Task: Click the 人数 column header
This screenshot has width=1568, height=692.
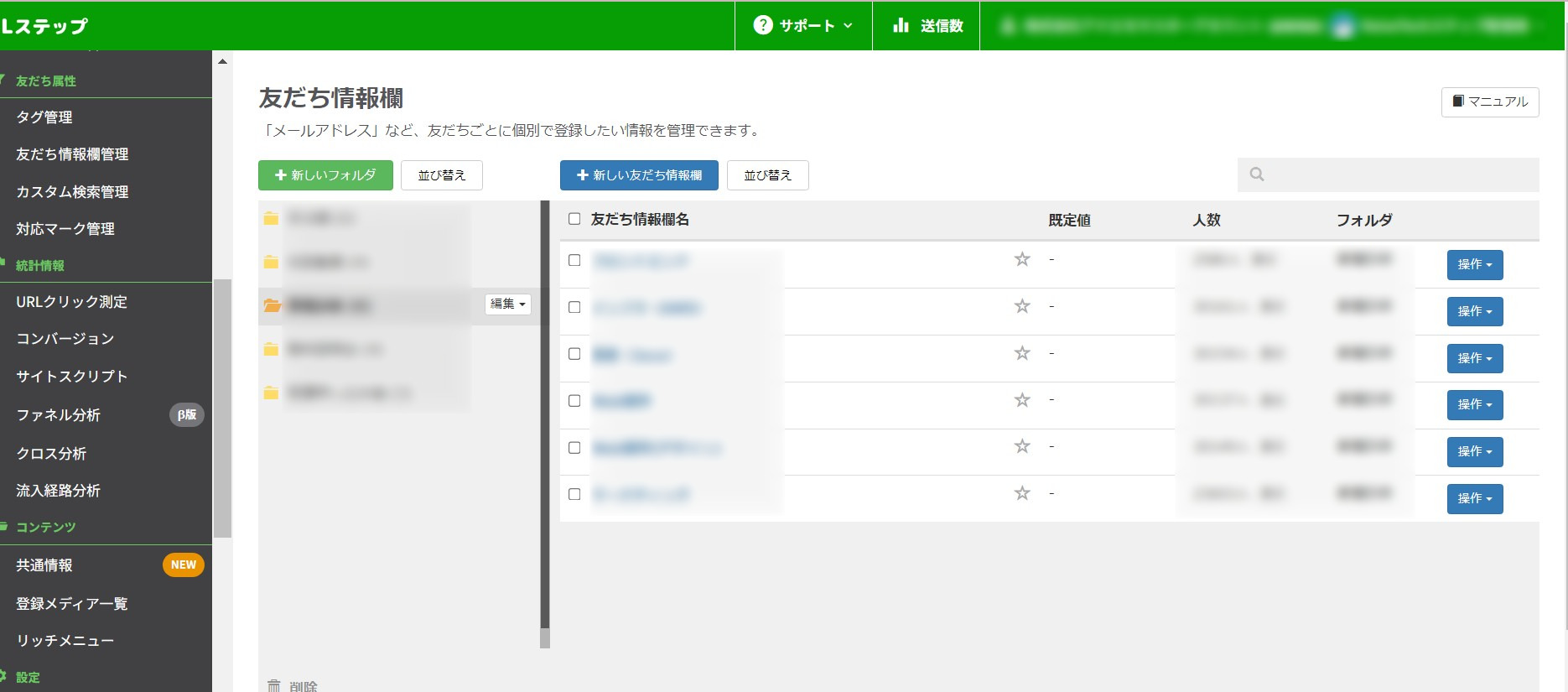Action: click(1207, 220)
